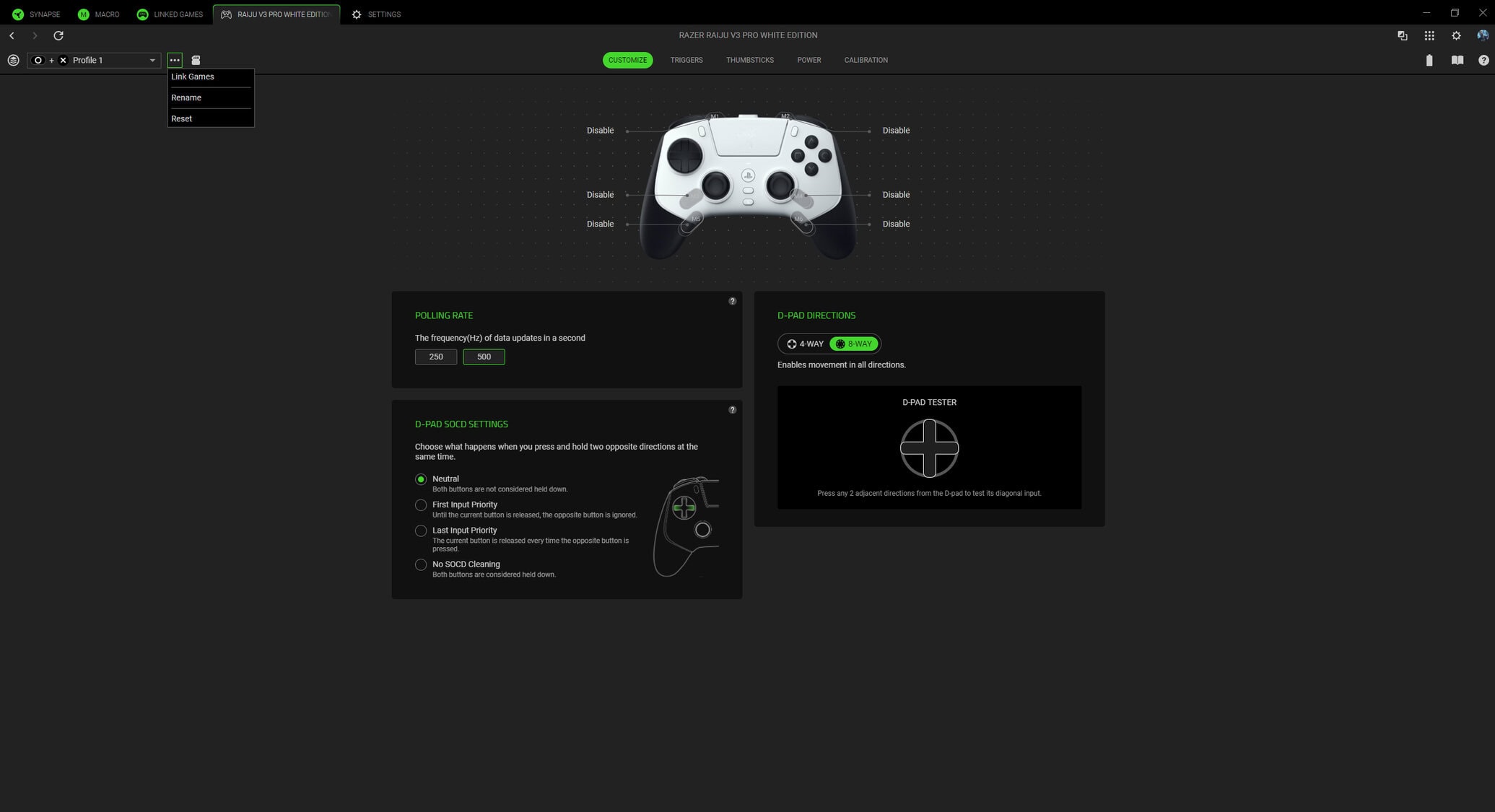Click the onboard memory storage icon
The height and width of the screenshot is (812, 1495).
click(196, 60)
